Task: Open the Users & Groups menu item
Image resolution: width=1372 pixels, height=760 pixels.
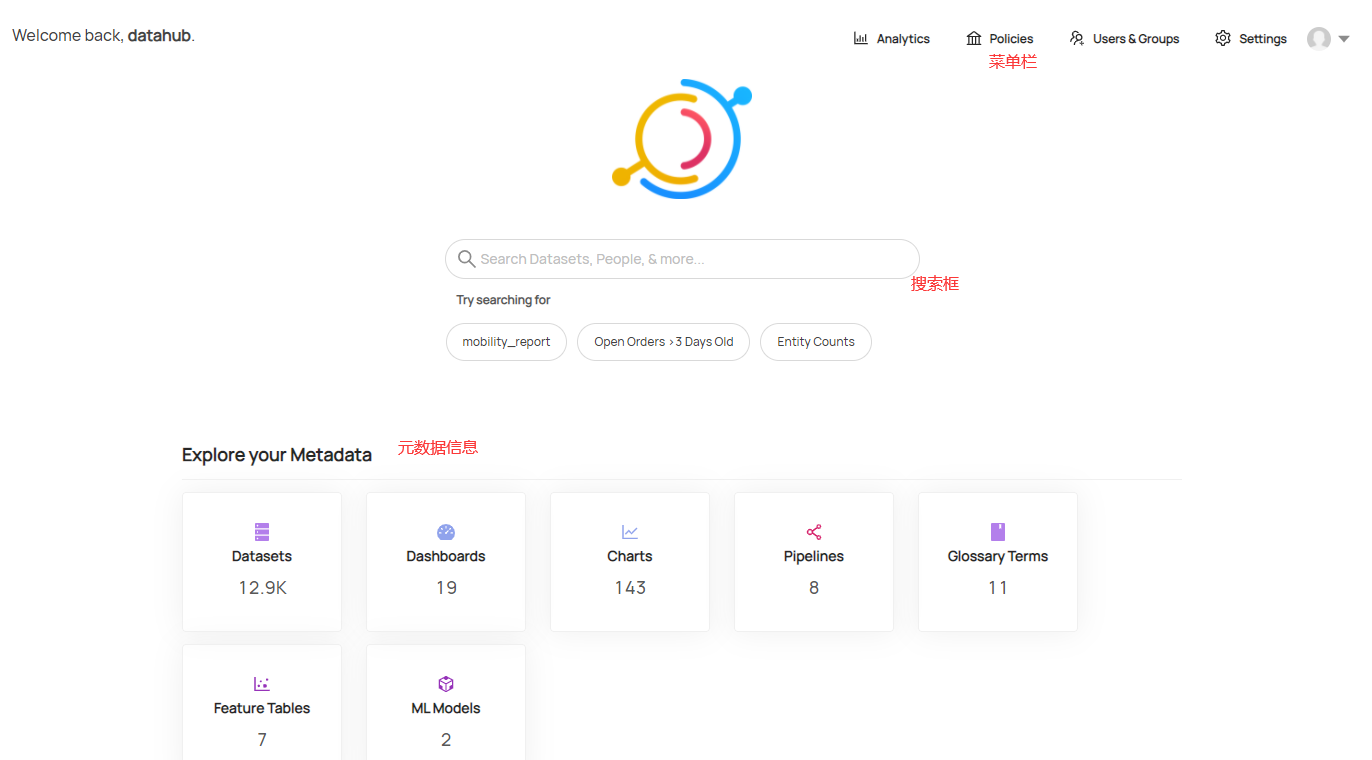Action: [1124, 39]
